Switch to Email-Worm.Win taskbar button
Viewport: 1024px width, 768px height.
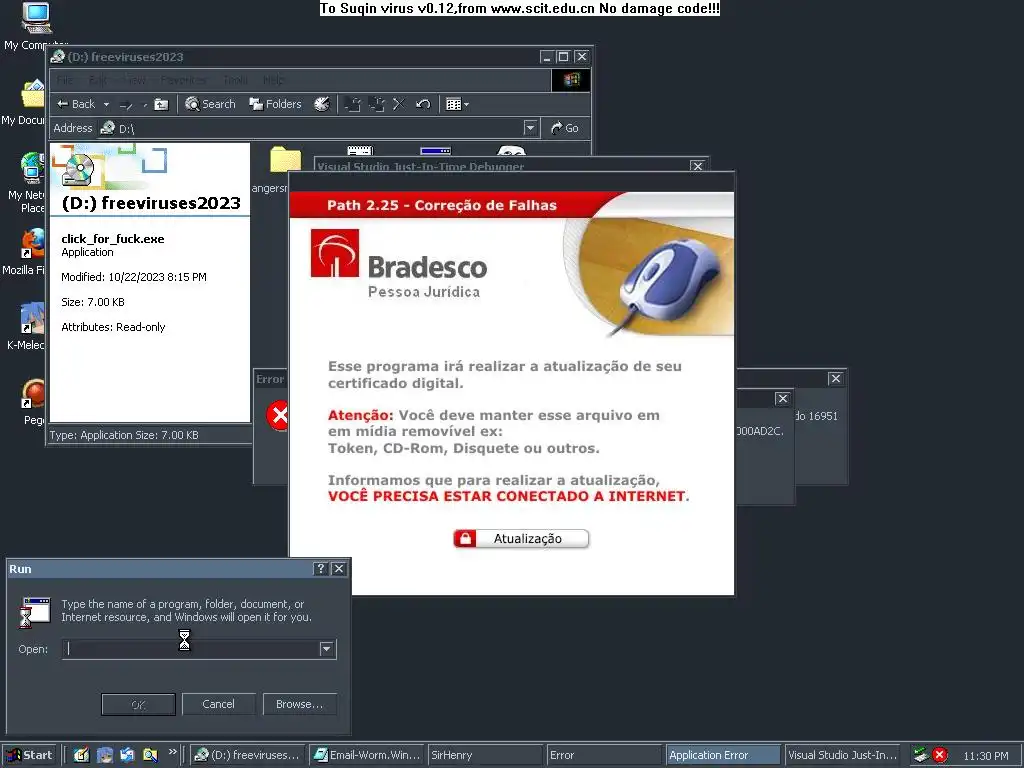click(366, 755)
